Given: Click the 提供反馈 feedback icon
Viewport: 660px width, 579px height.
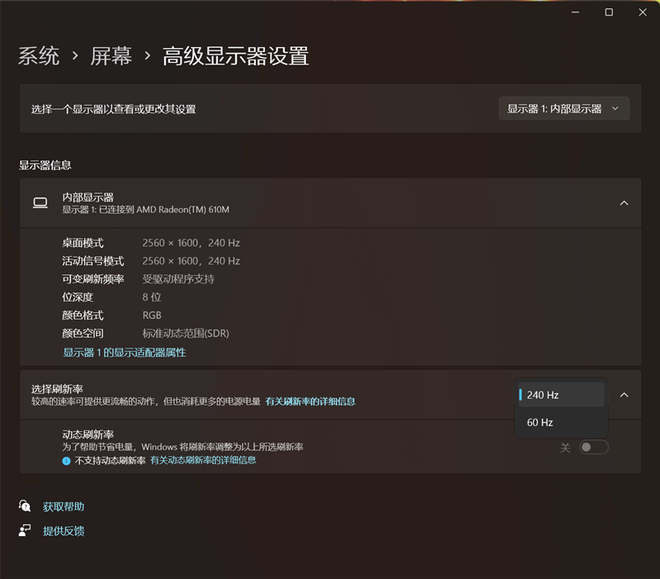Looking at the screenshot, I should pos(25,530).
